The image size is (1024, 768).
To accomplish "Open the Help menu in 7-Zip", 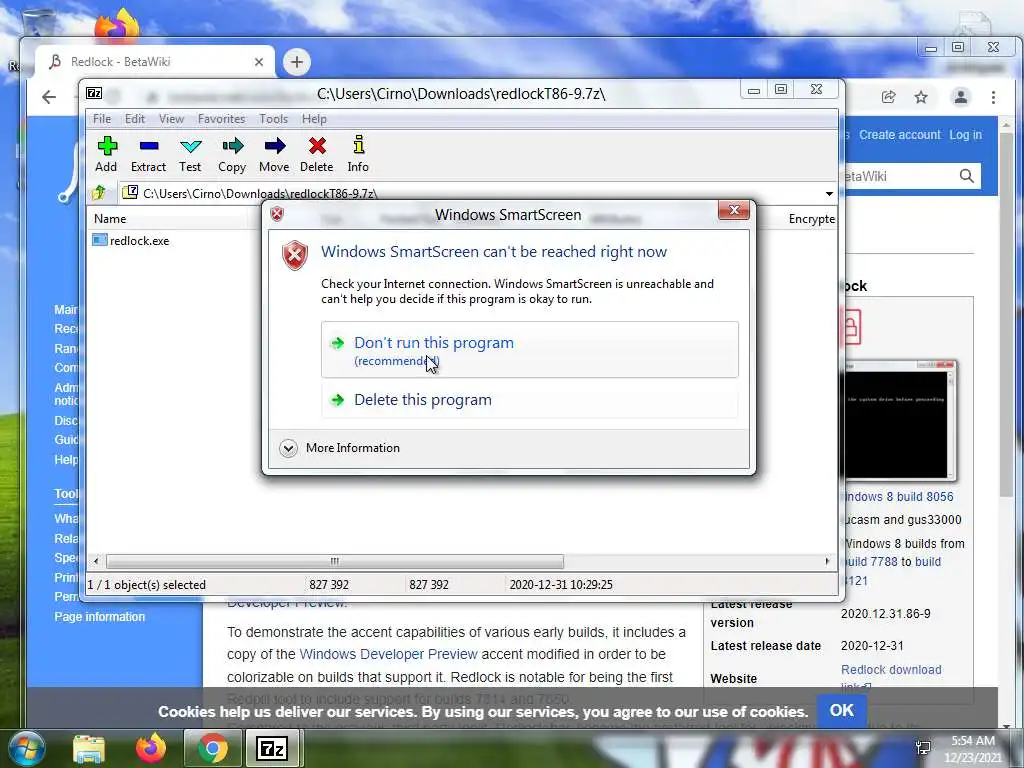I will (x=314, y=119).
